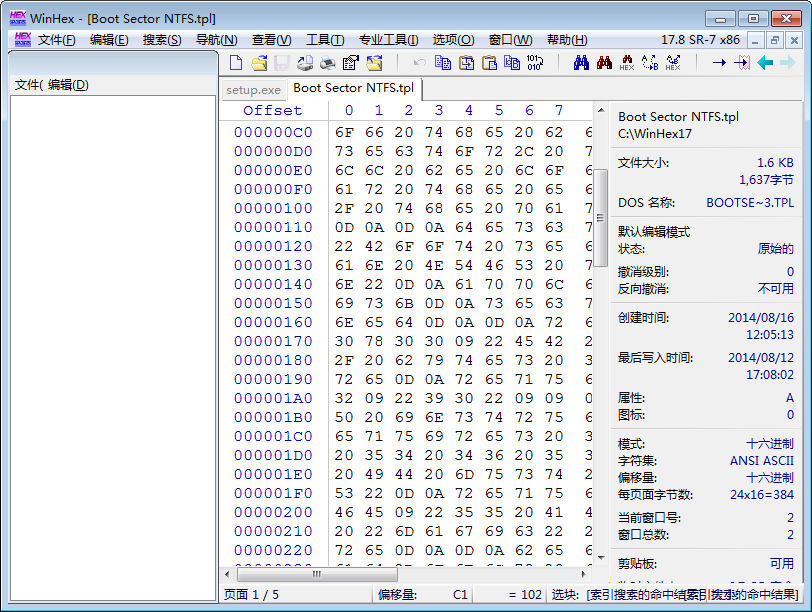The image size is (812, 612).
Task: Select offset row 00000100
Action: click(x=273, y=209)
